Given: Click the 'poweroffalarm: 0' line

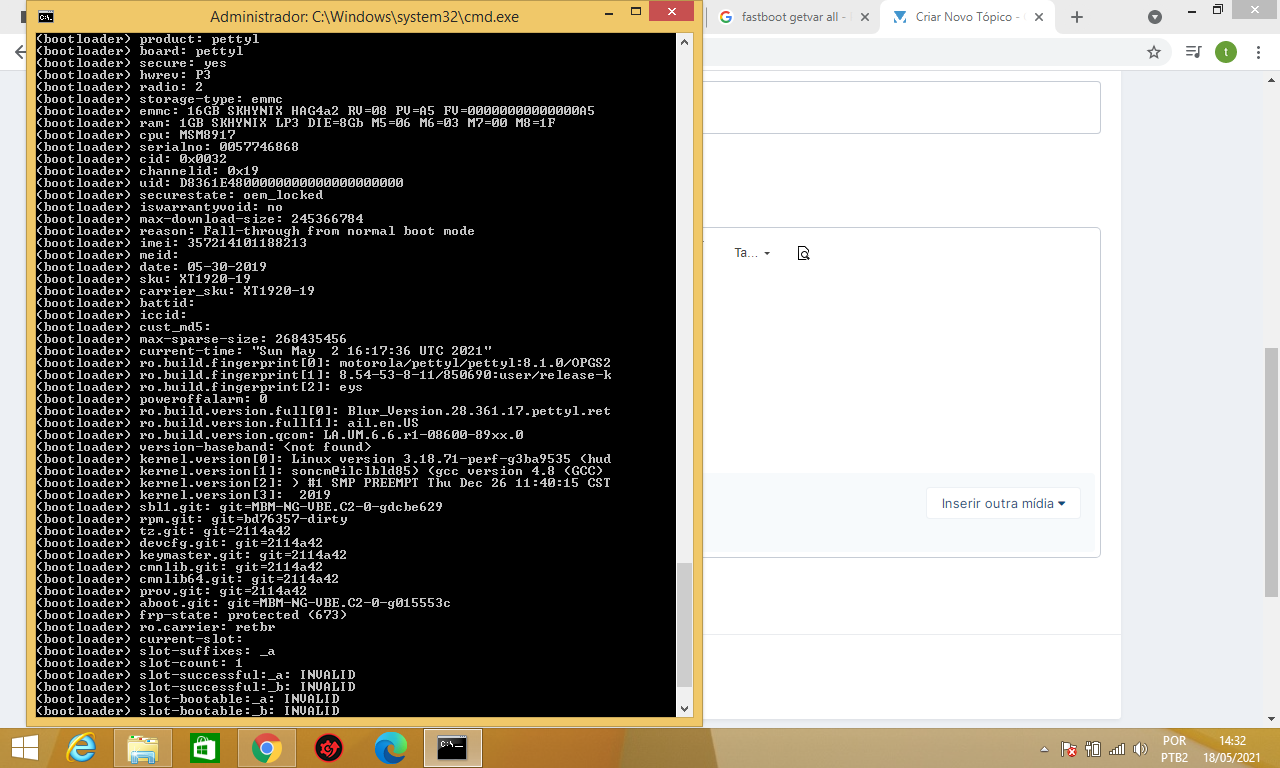Looking at the screenshot, I should tap(152, 399).
